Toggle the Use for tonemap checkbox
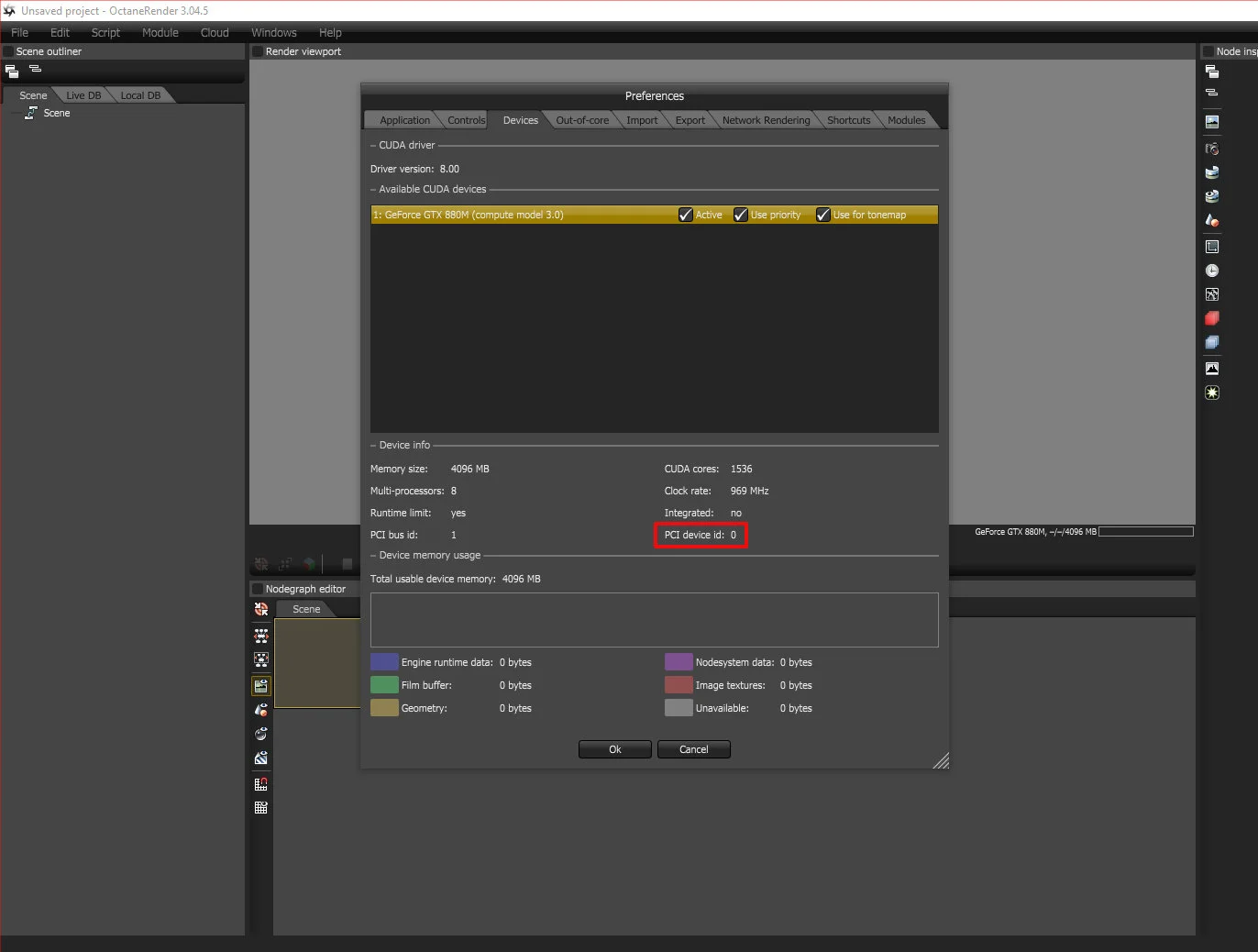1258x952 pixels. click(823, 215)
